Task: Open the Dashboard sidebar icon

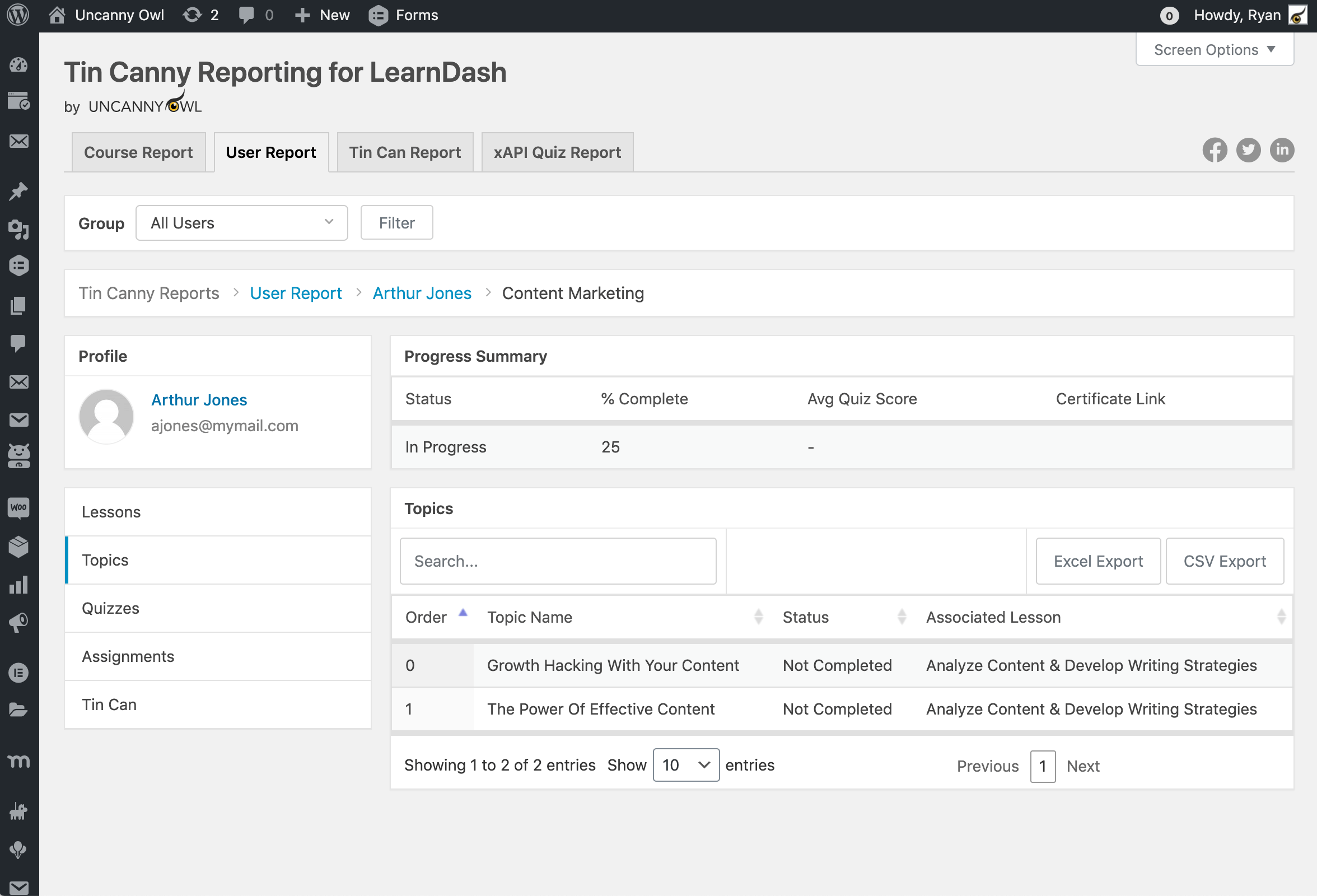Action: coord(18,65)
